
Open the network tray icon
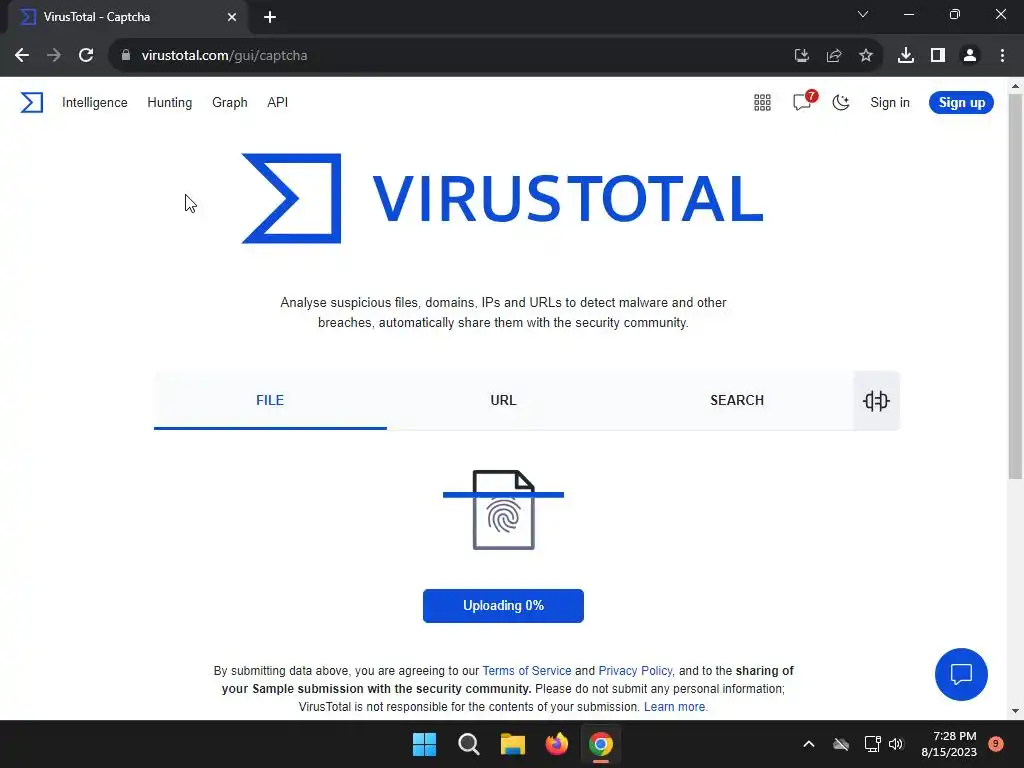(872, 744)
